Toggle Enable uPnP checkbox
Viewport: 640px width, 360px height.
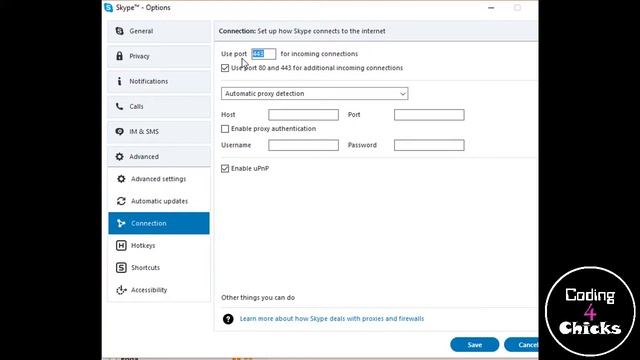pyautogui.click(x=225, y=168)
